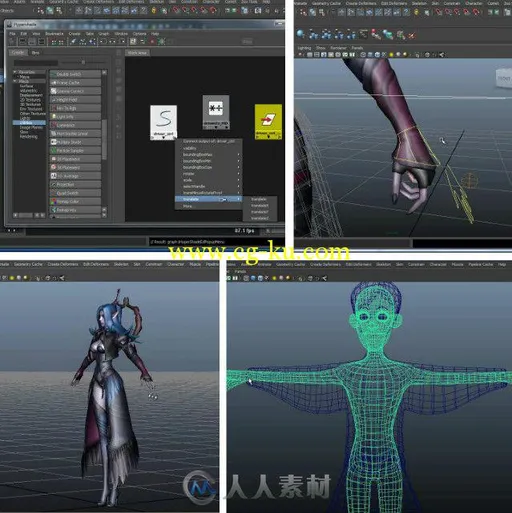512x513 pixels.
Task: Create a Double Switch node
Action: click(x=75, y=74)
